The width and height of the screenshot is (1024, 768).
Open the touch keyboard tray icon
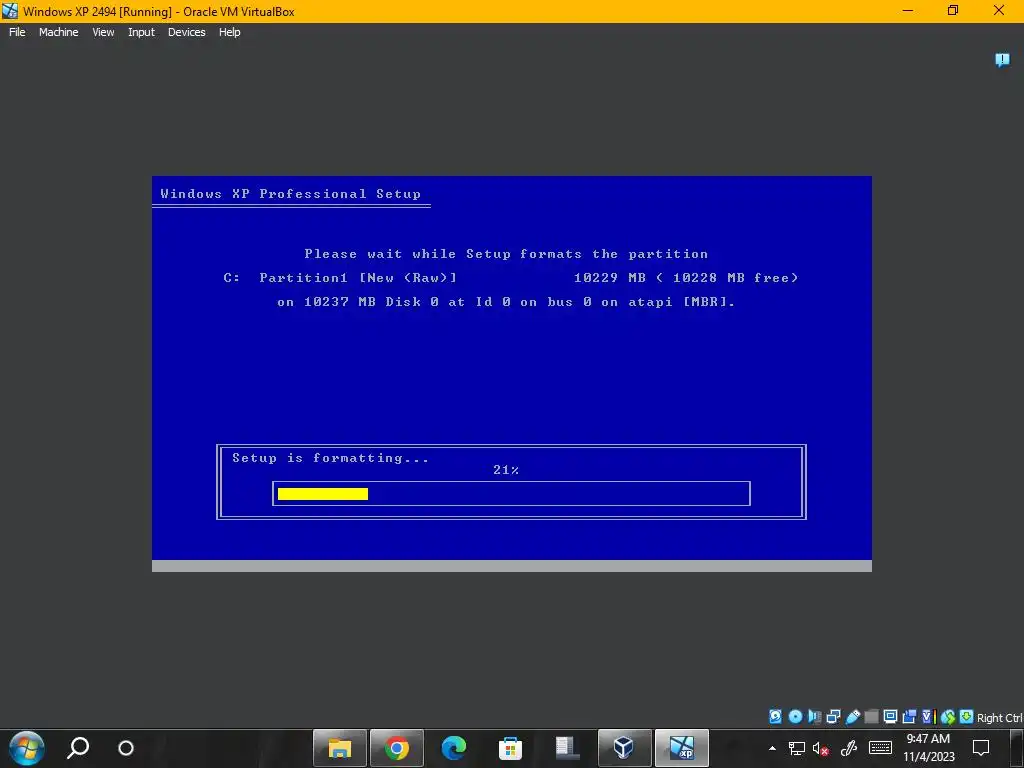click(x=880, y=748)
